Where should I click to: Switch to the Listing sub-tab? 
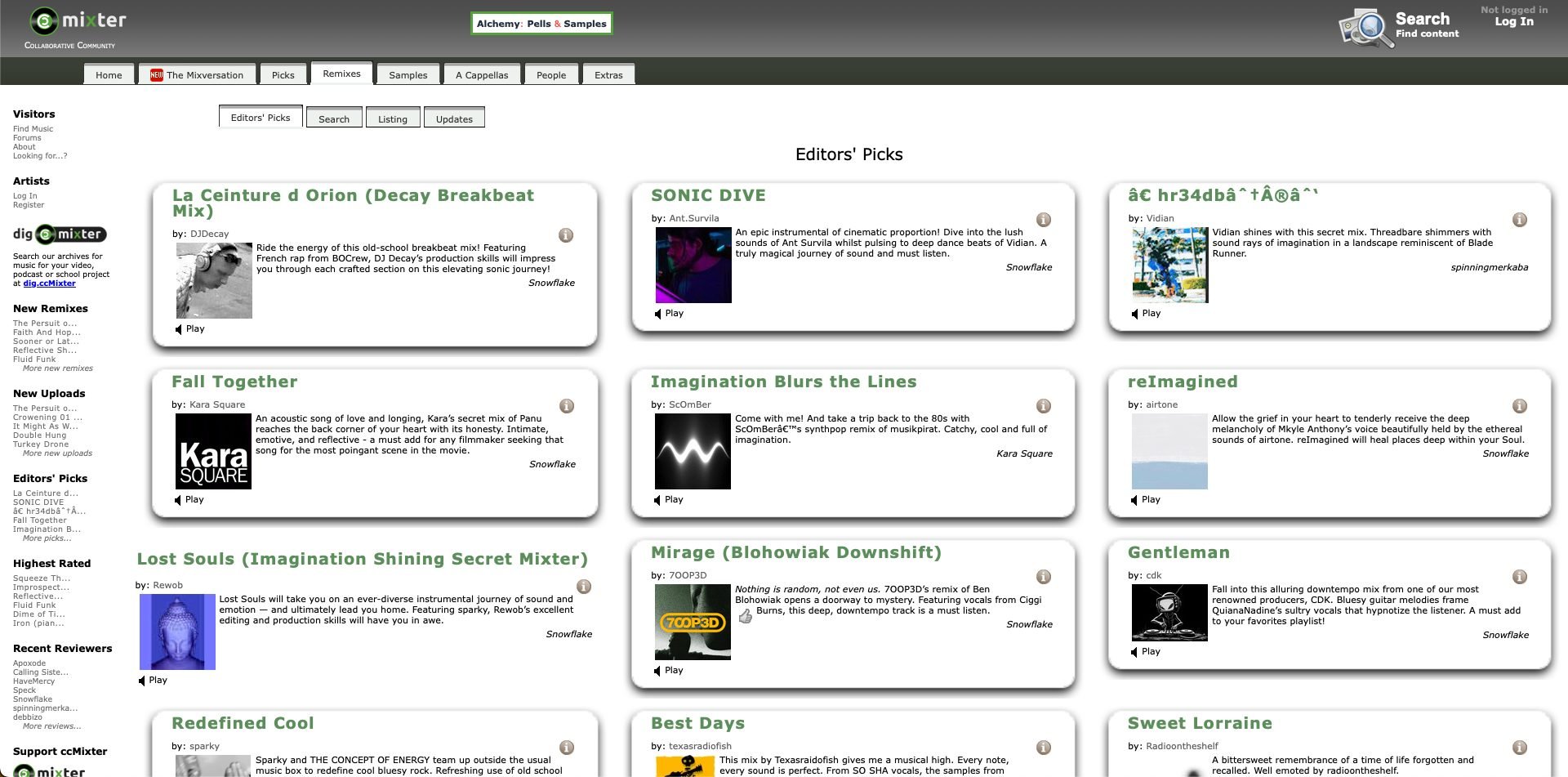tap(393, 118)
